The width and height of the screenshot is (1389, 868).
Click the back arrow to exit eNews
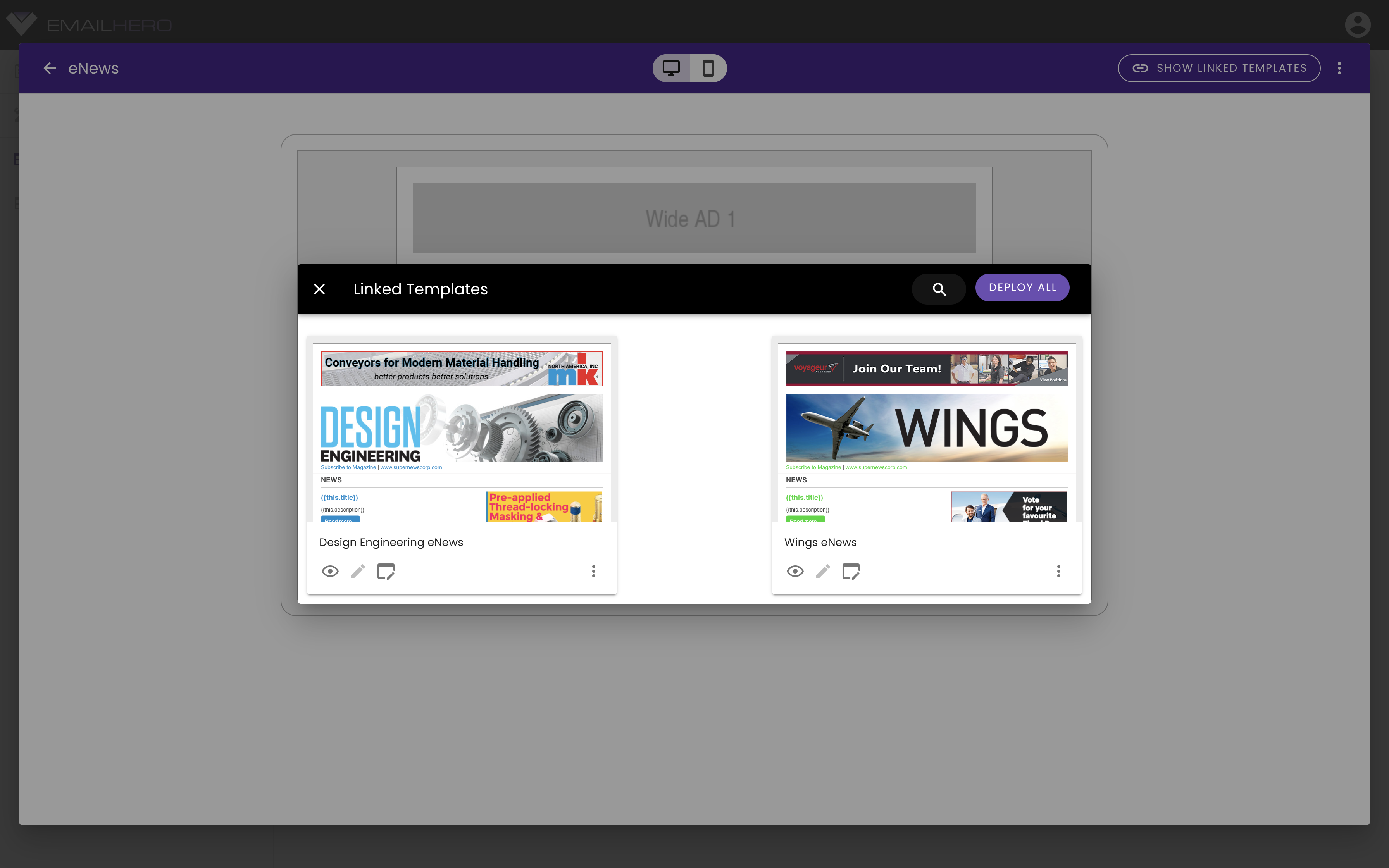tap(49, 68)
